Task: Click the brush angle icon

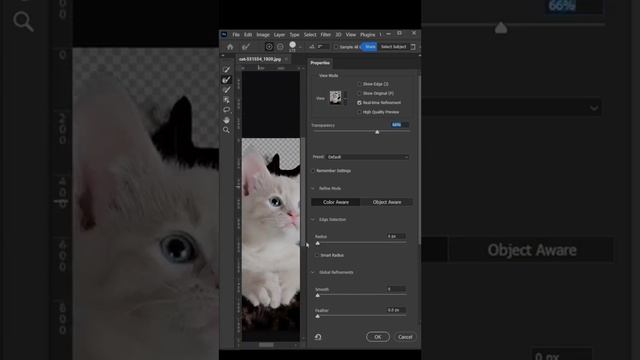Action: 312,47
